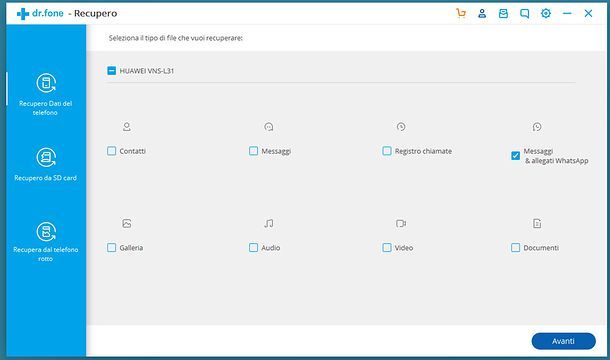The height and width of the screenshot is (360, 610).
Task: Click the WhatsApp icon
Action: tap(537, 127)
